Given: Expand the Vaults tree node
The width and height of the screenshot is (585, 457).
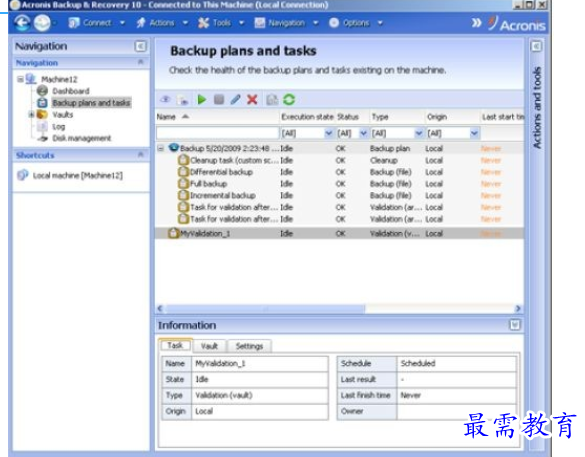Looking at the screenshot, I should 31,115.
